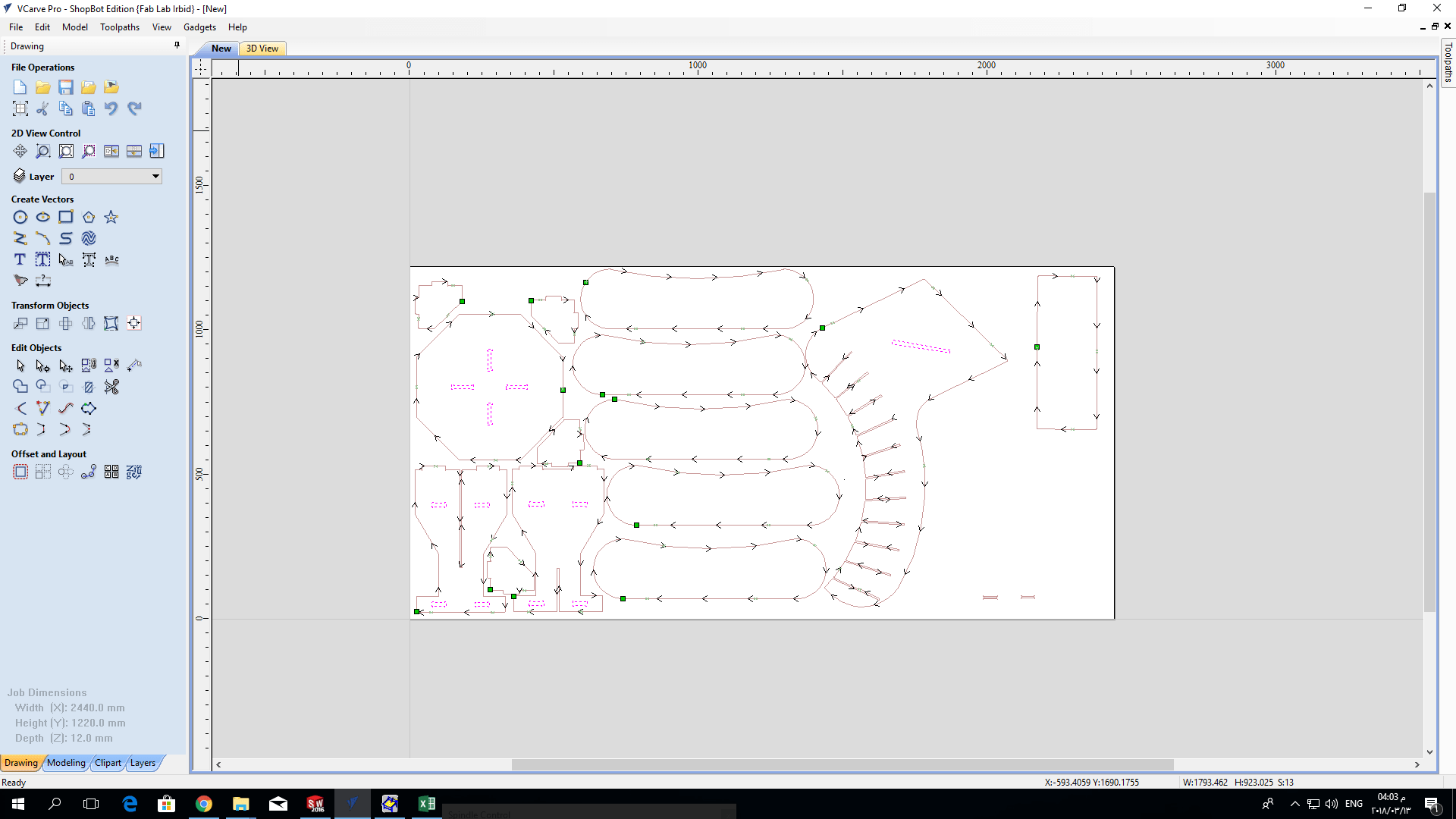The height and width of the screenshot is (819, 1456).
Task: Choose the Selection arrow tool
Action: (x=20, y=366)
